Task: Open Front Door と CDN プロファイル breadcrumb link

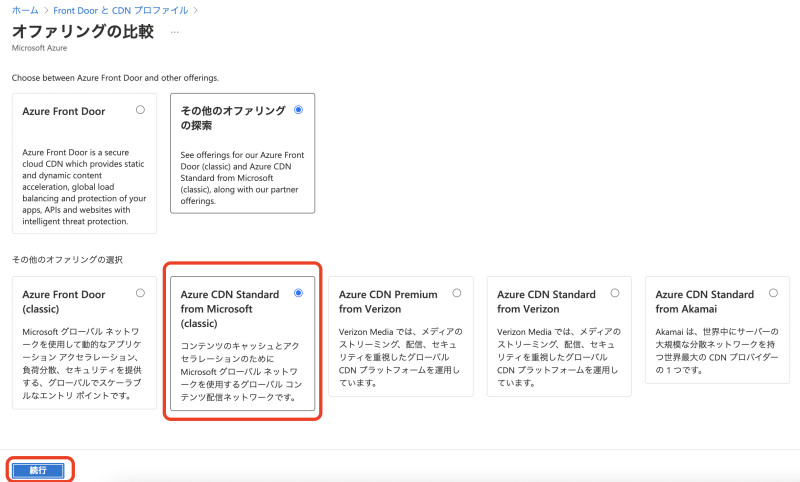Action: pyautogui.click(x=123, y=10)
